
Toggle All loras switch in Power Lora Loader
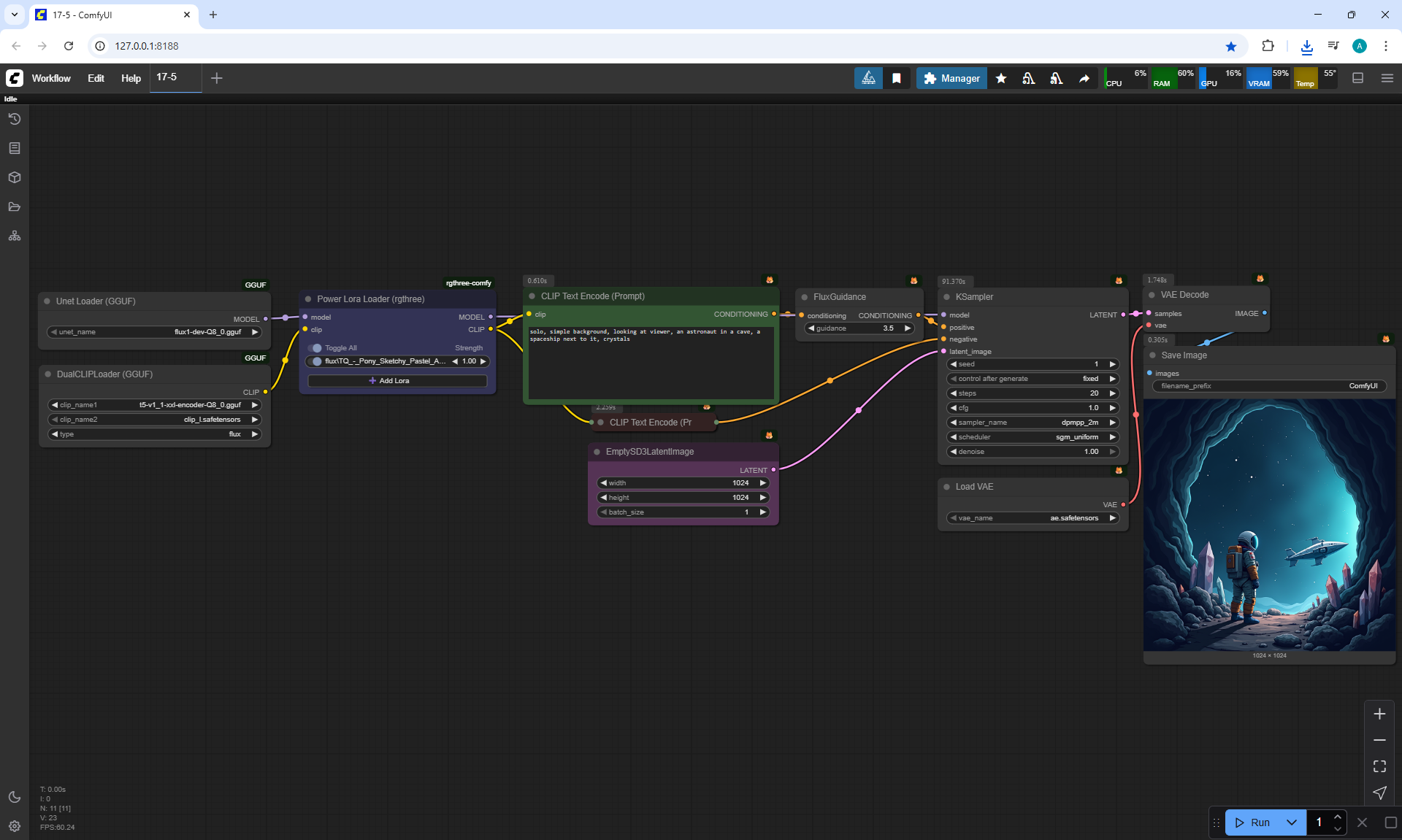click(x=315, y=348)
